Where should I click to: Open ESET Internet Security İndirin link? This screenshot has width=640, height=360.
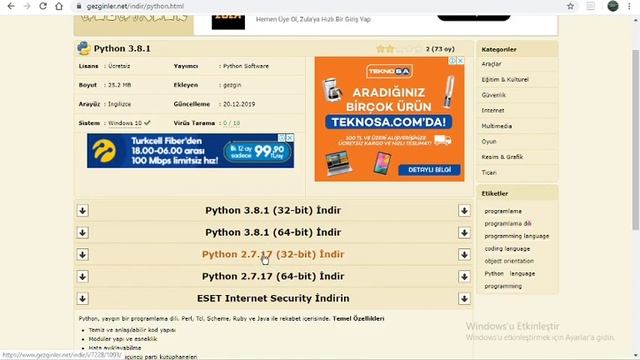click(x=273, y=298)
